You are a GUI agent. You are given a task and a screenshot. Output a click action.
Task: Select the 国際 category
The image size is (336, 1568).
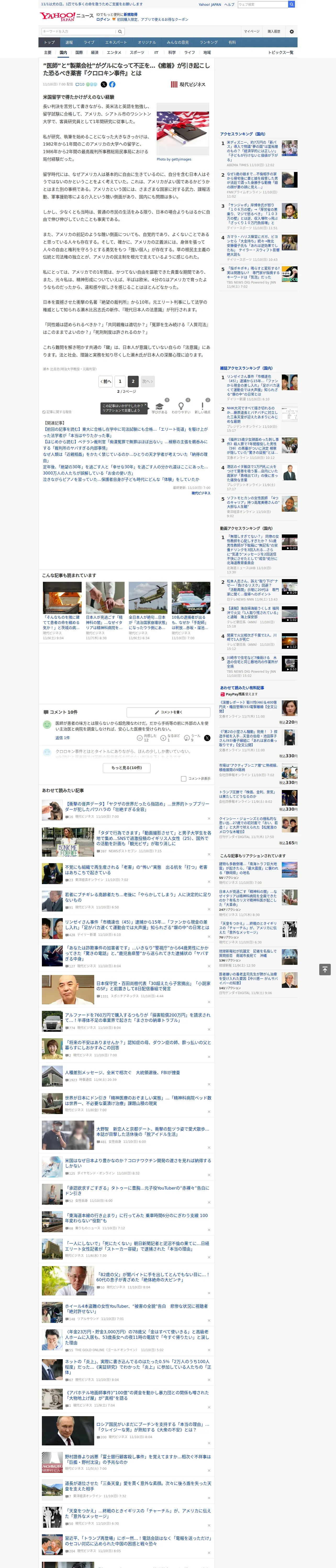tap(79, 52)
